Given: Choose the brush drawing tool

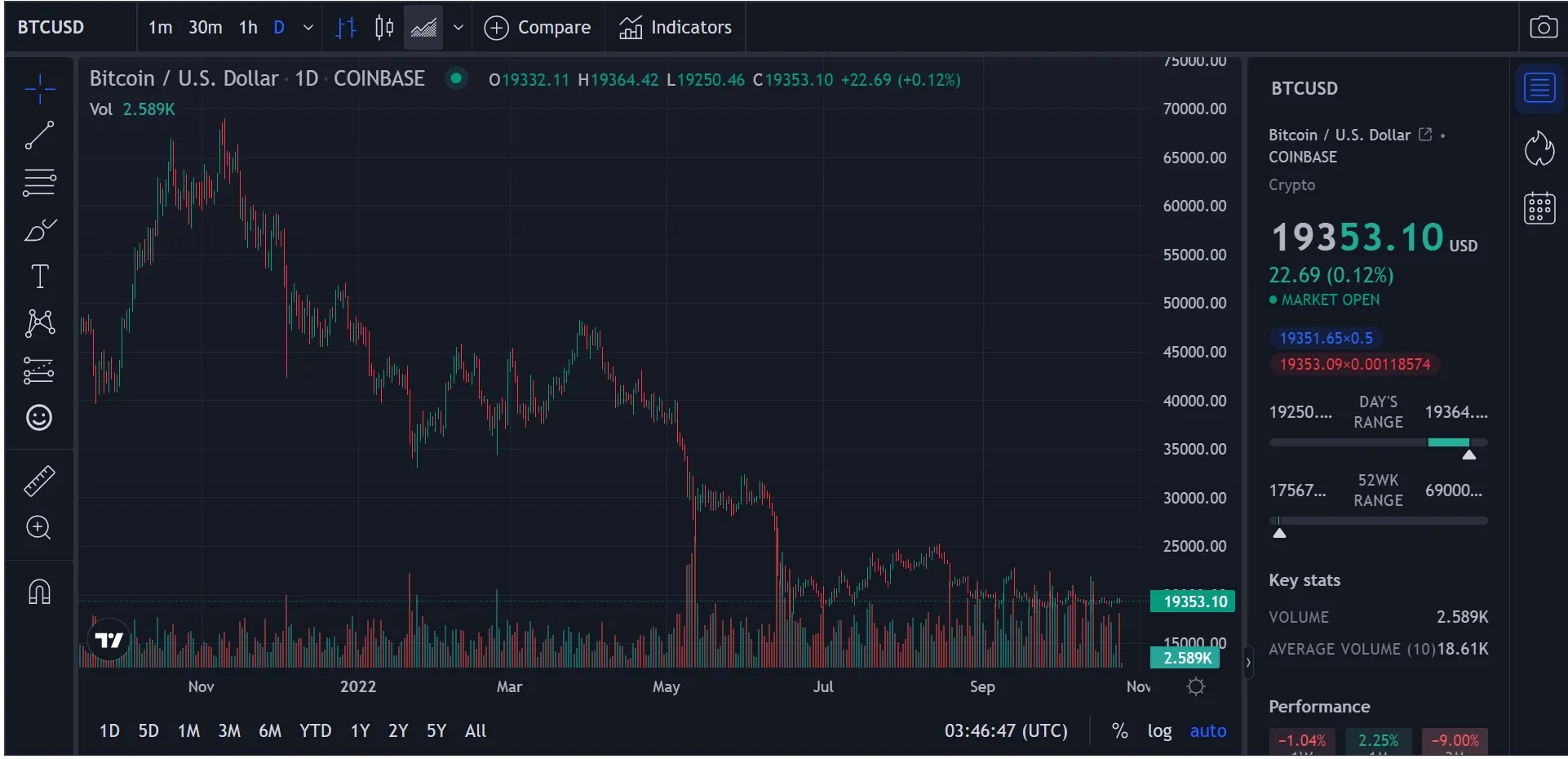Looking at the screenshot, I should pos(39,230).
